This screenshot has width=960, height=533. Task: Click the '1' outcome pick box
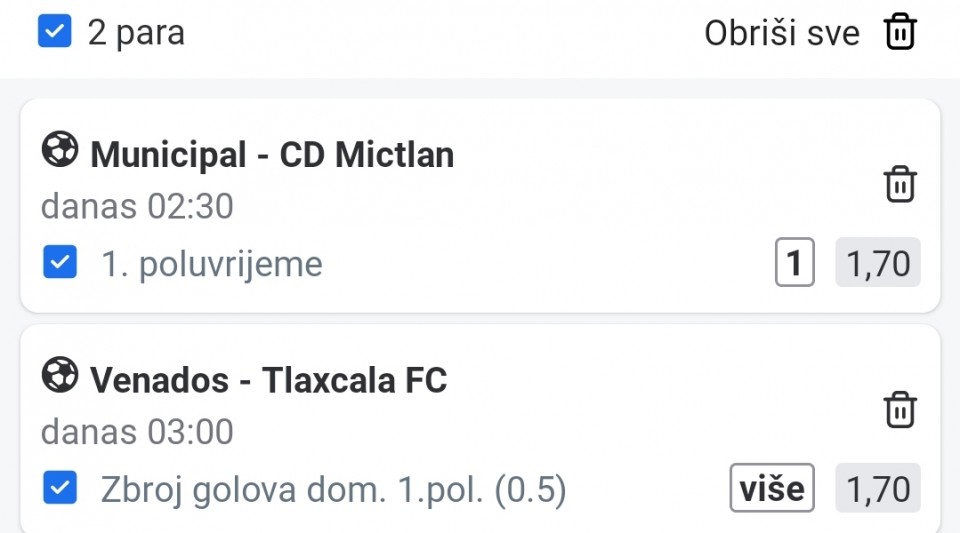tap(794, 264)
